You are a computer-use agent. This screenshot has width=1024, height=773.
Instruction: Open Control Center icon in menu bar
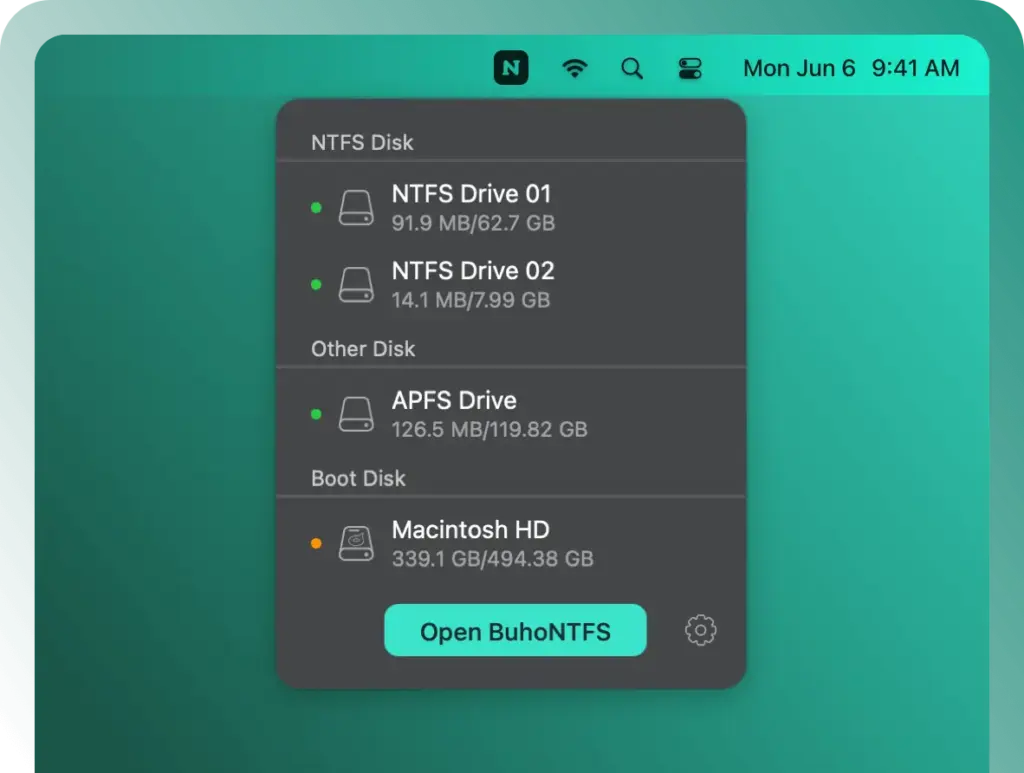(x=690, y=68)
